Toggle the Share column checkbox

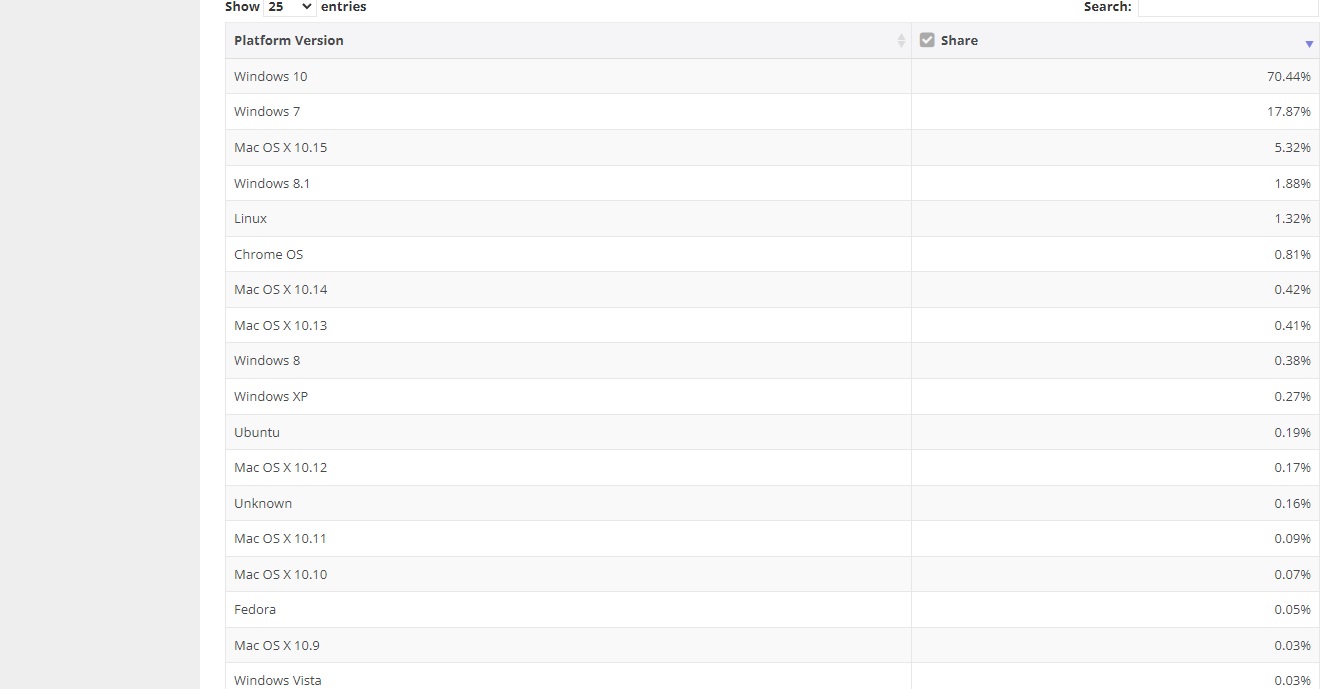click(x=927, y=40)
